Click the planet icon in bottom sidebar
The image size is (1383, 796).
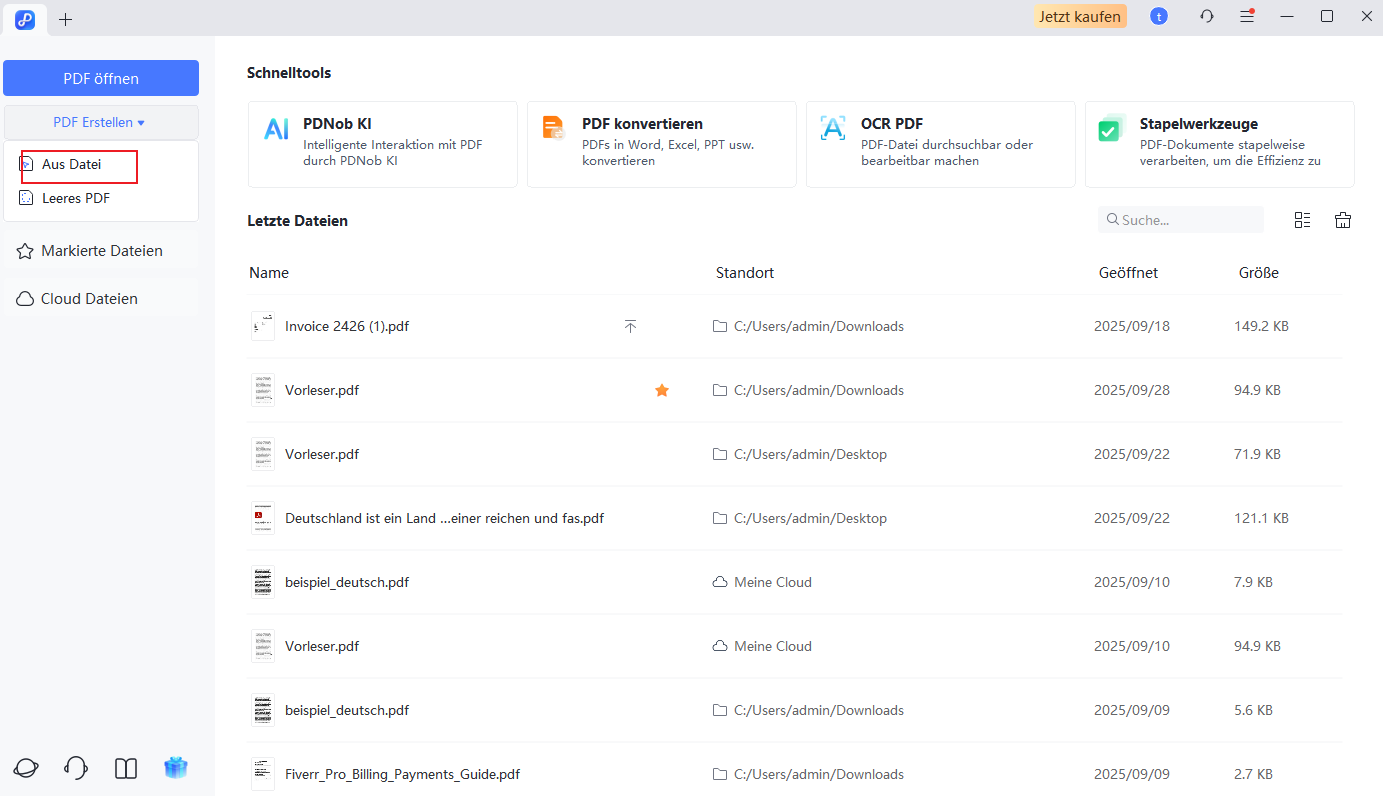(x=26, y=768)
